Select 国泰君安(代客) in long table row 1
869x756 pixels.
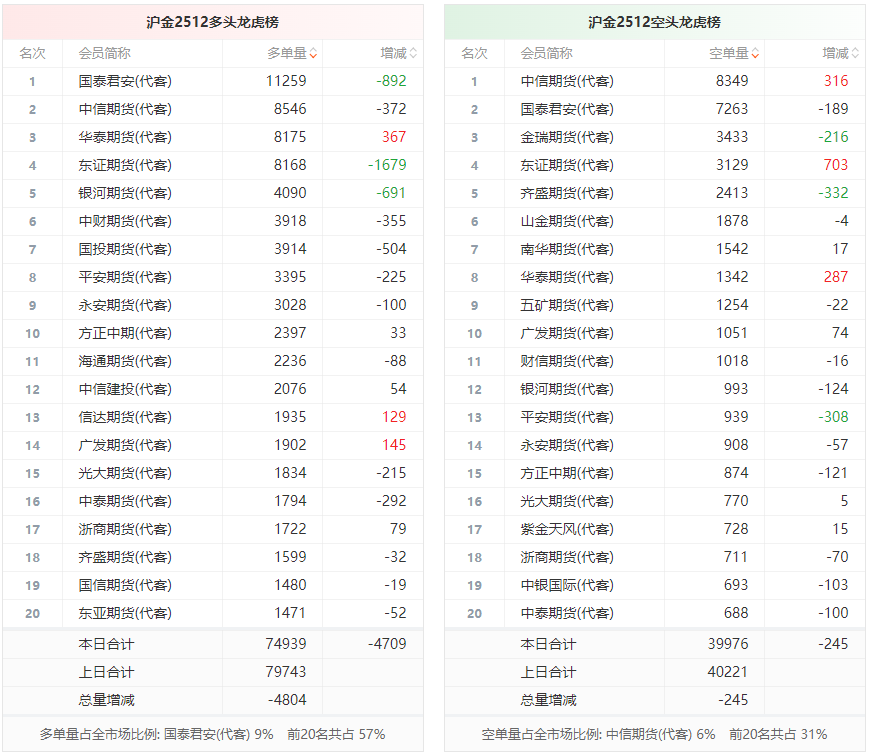125,81
